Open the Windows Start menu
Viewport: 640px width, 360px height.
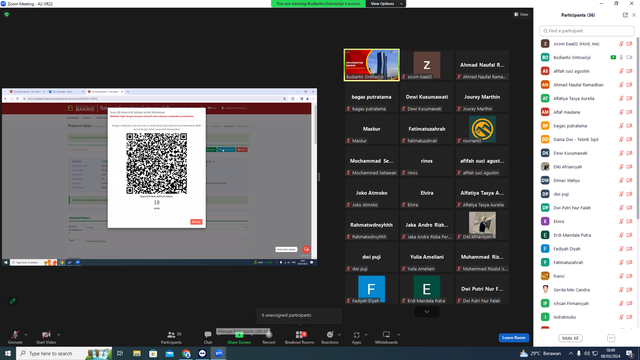[x=8, y=353]
